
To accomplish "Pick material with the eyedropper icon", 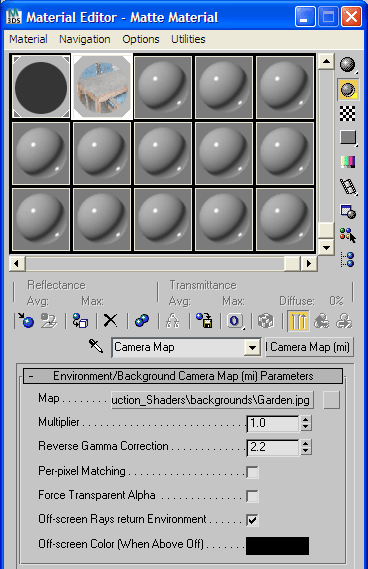I will (x=96, y=346).
